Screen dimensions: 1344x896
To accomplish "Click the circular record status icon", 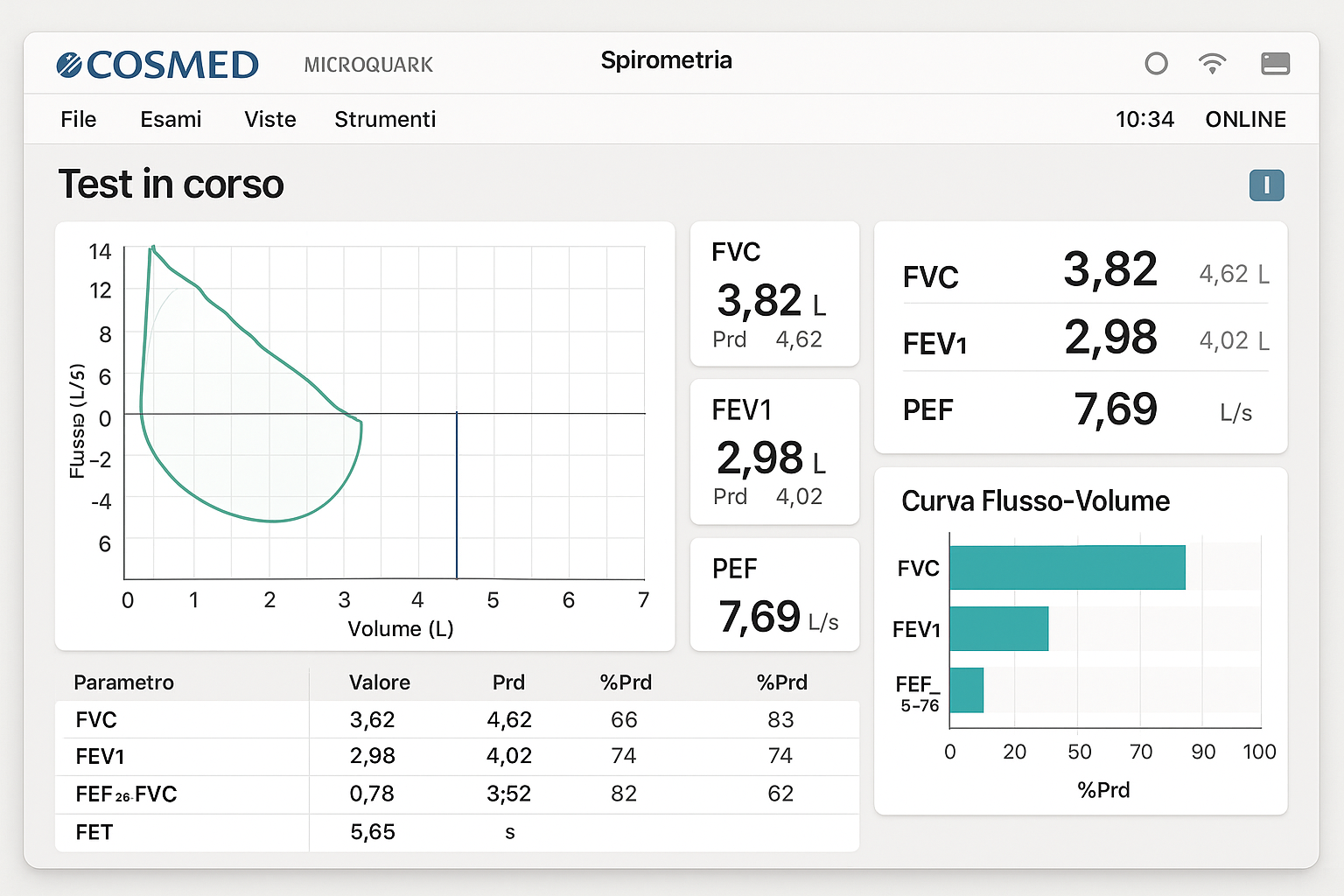I will pos(1156,64).
